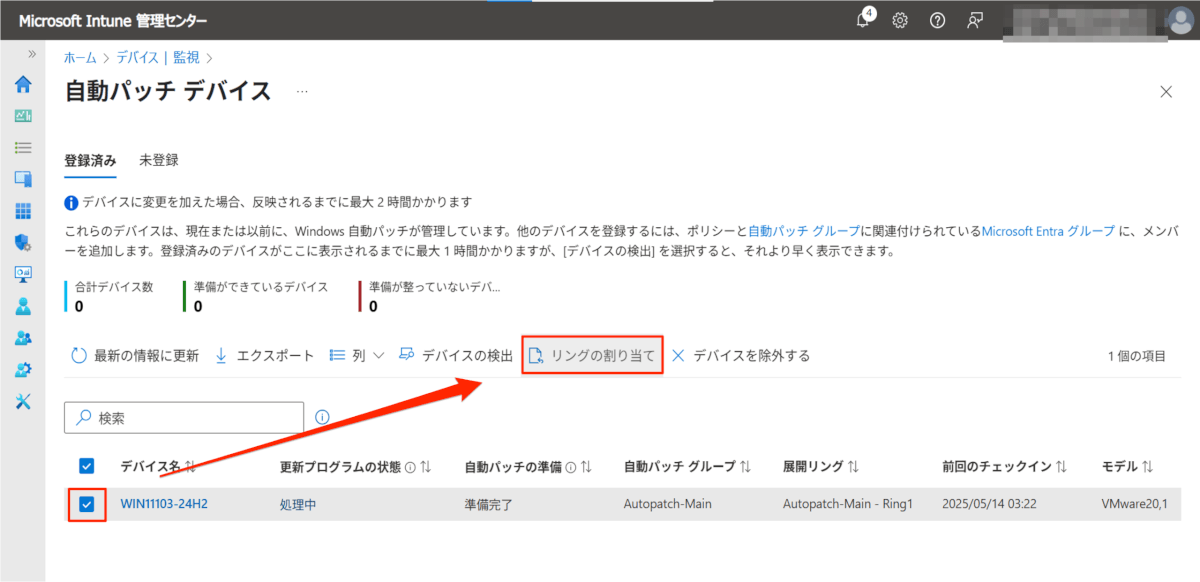The height and width of the screenshot is (582, 1200).
Task: Sort by the デバイス名 column
Action: (x=158, y=467)
